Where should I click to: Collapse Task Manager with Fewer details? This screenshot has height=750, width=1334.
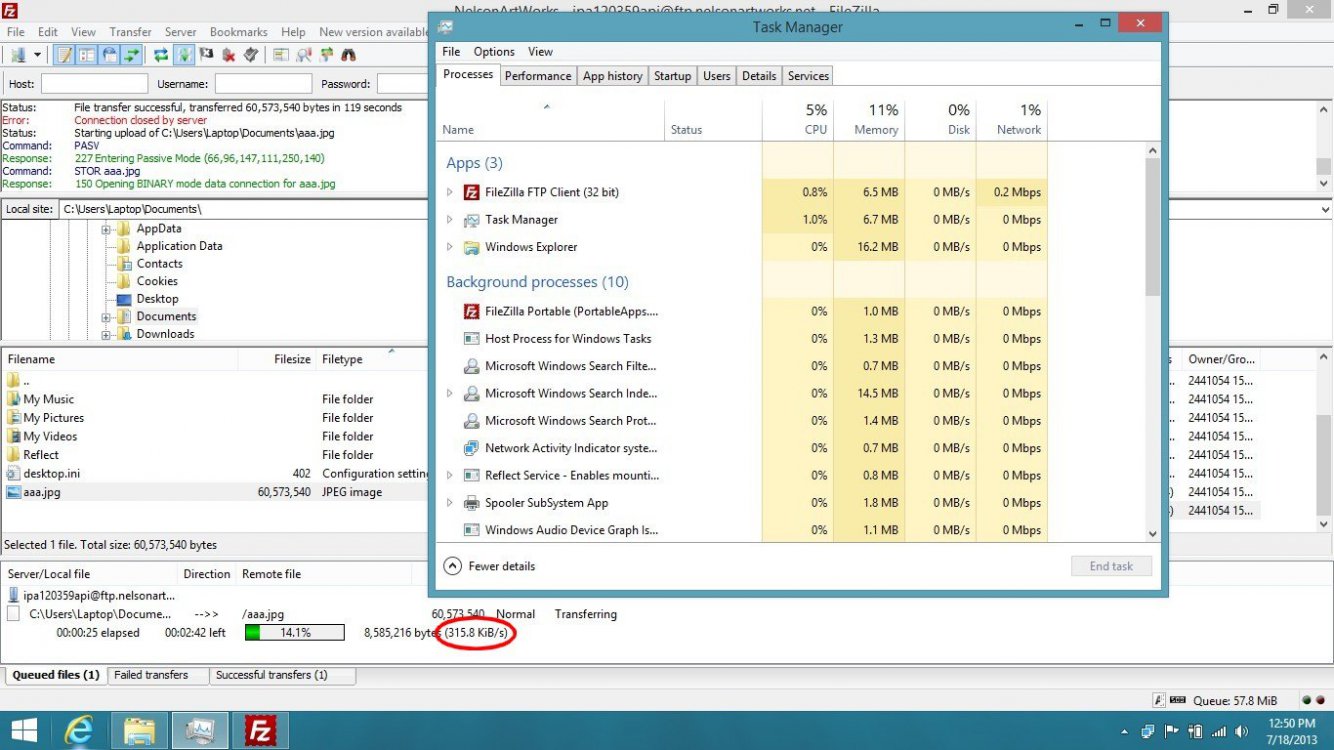click(489, 566)
